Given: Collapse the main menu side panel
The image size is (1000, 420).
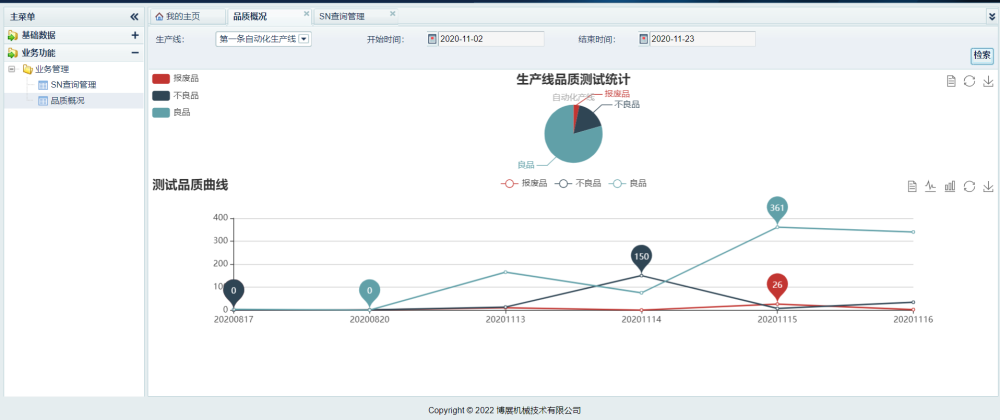Looking at the screenshot, I should (134, 17).
